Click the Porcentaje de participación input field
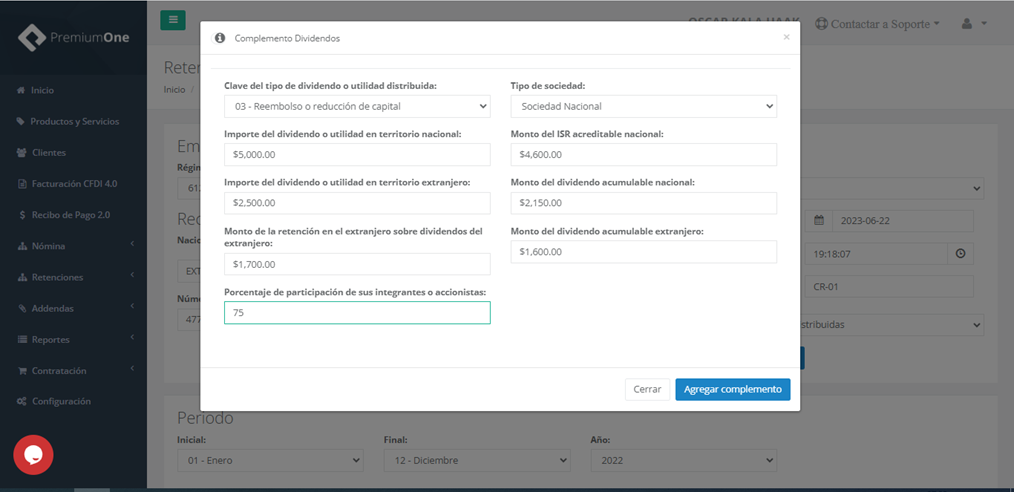This screenshot has width=1014, height=492. pyautogui.click(x=357, y=313)
